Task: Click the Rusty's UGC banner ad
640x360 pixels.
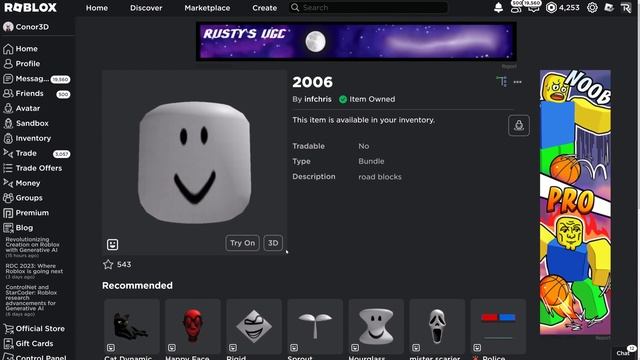Action: pos(356,42)
